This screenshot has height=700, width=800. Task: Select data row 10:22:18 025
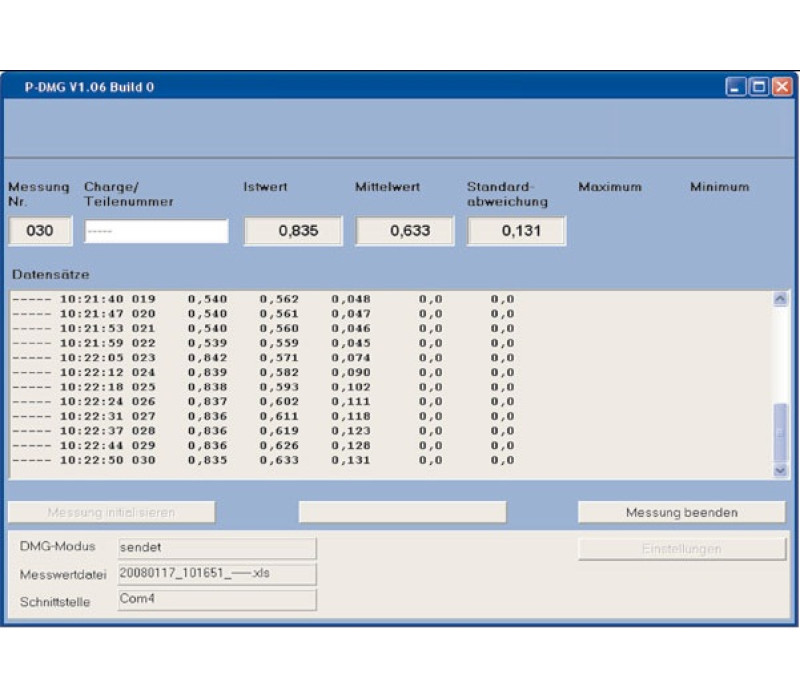tap(263, 387)
